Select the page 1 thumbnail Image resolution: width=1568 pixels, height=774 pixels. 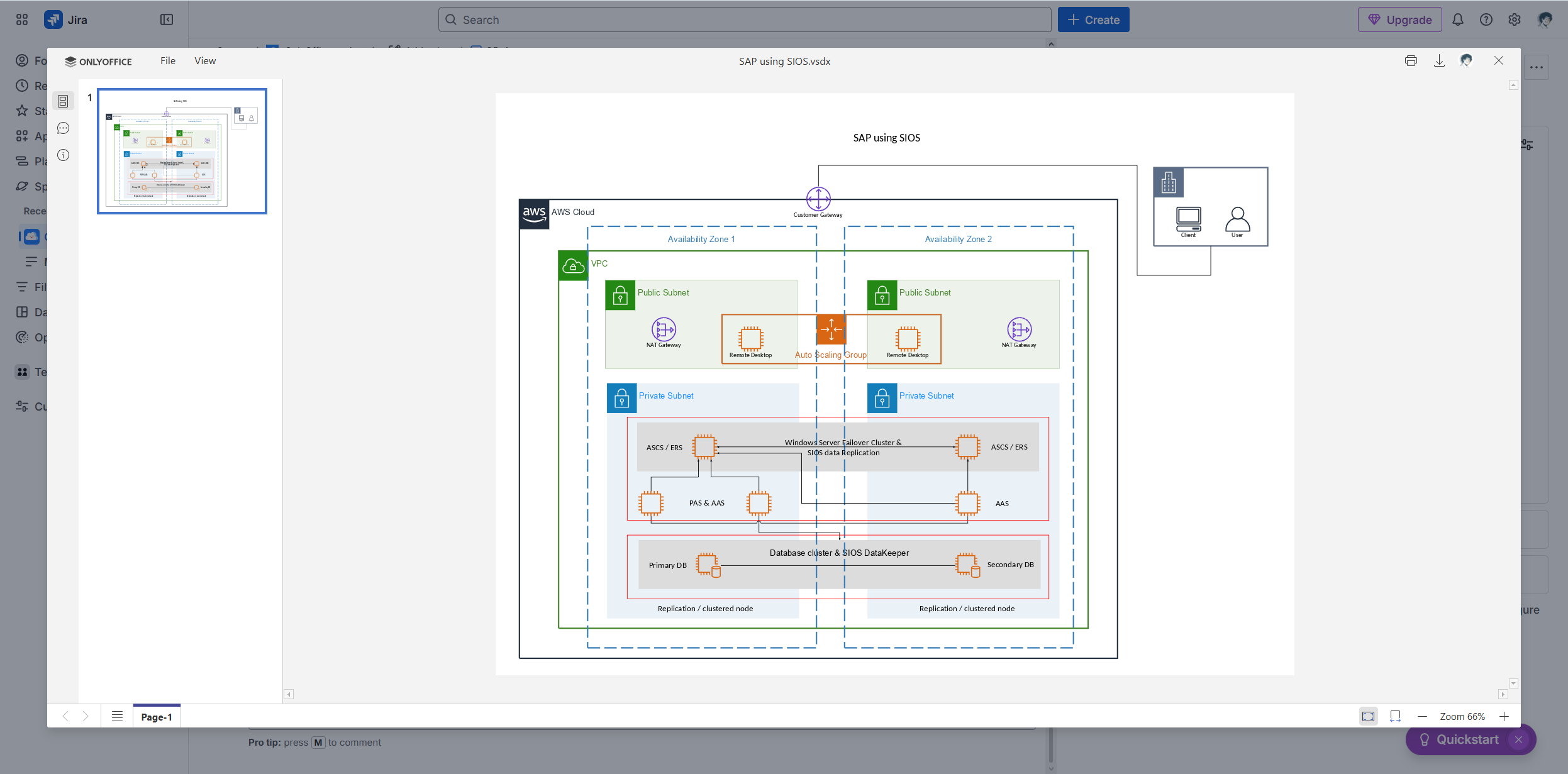tap(182, 150)
